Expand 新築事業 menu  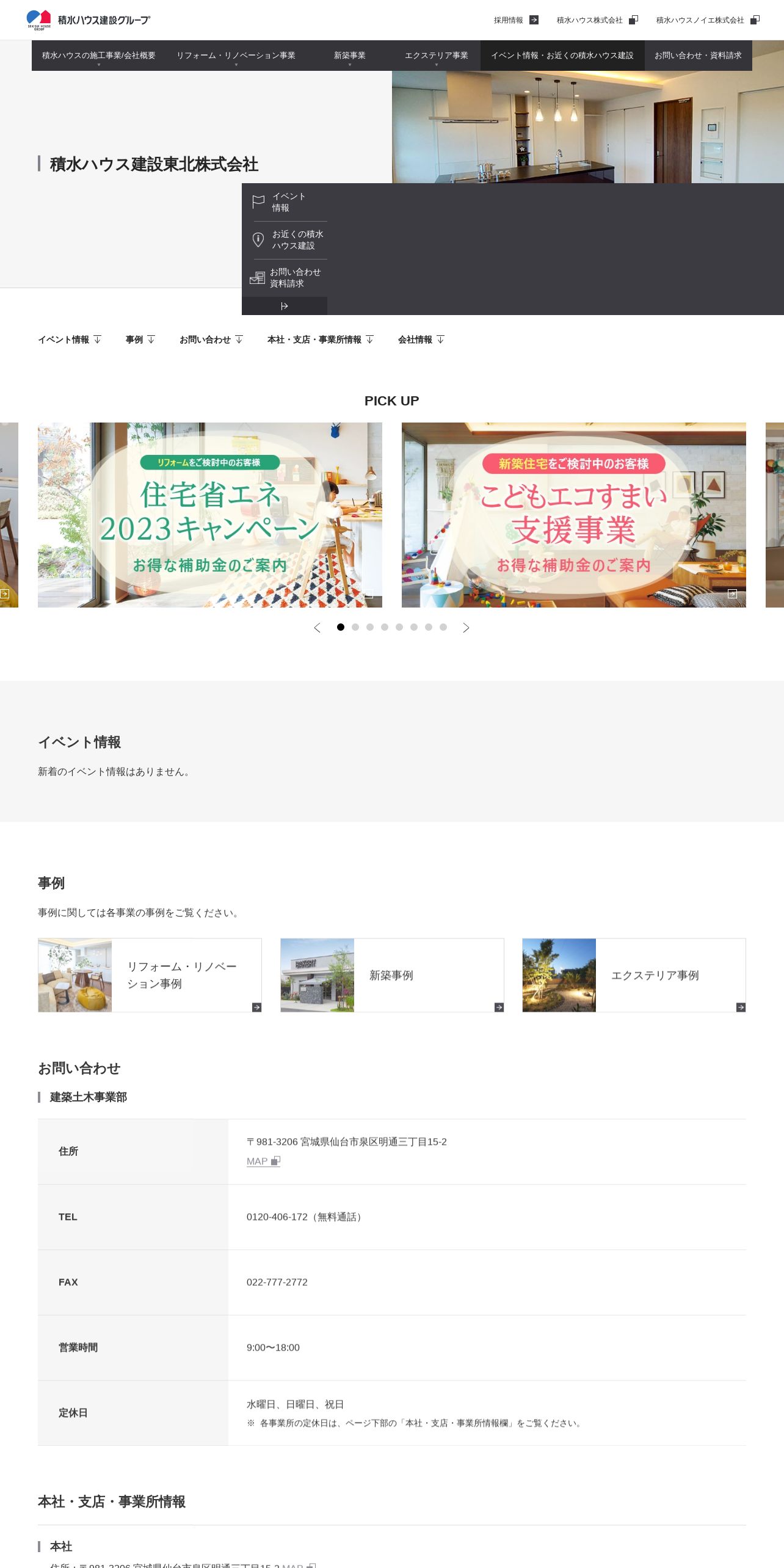350,56
